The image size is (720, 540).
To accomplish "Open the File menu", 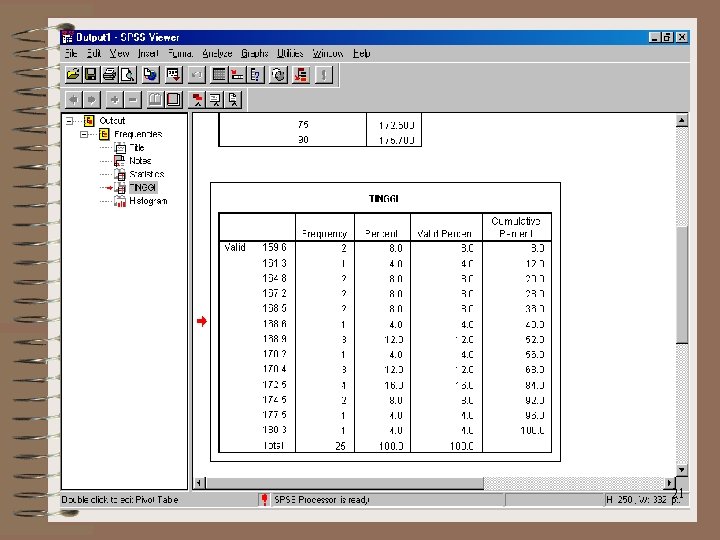I will (x=71, y=54).
